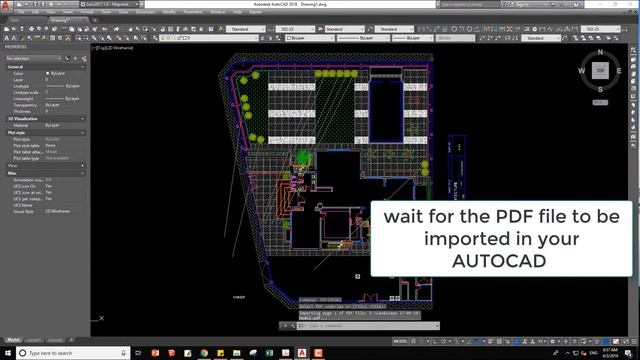Screen dimensions: 640x360
Task: Open the linetype ByLayer dropdown
Action: (363, 38)
